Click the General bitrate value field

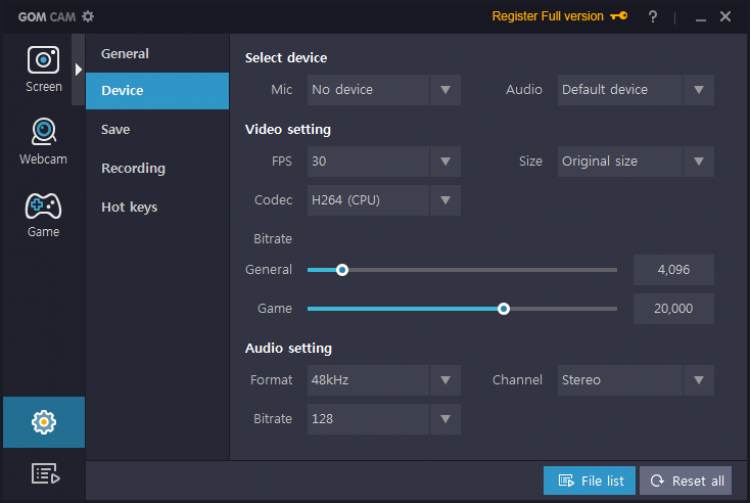(x=674, y=270)
